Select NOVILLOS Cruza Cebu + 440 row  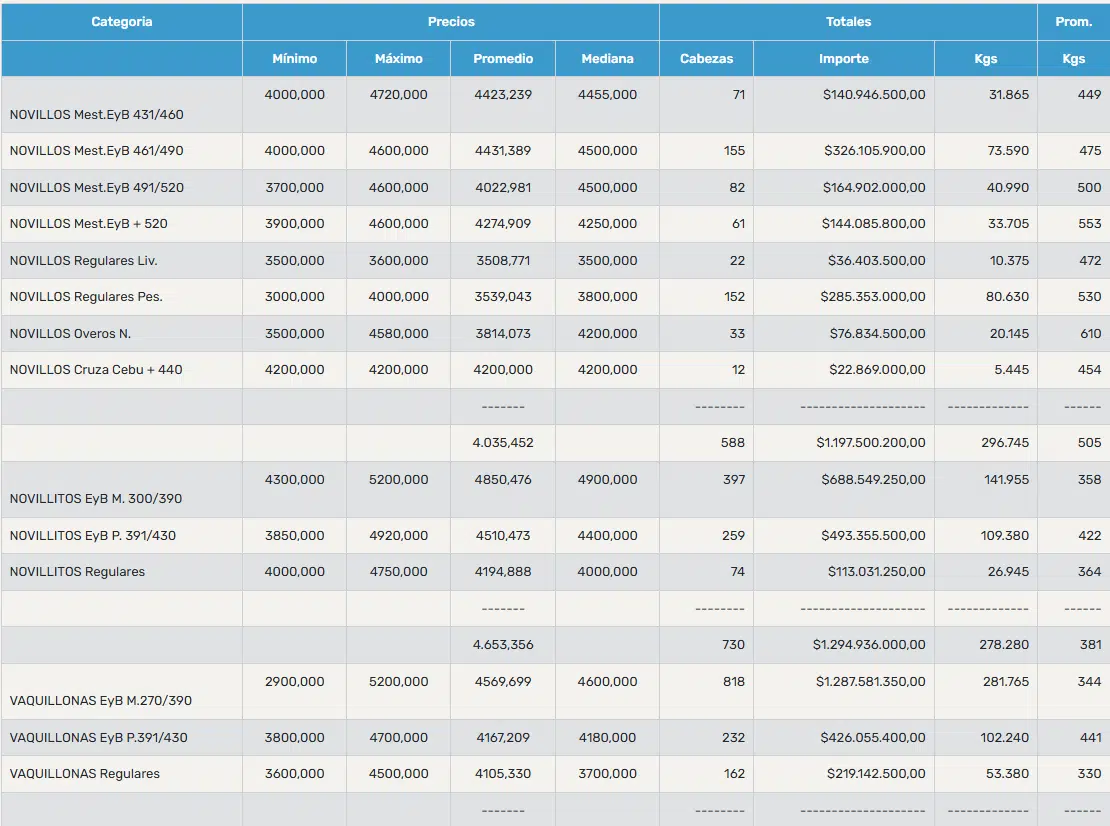pos(555,369)
